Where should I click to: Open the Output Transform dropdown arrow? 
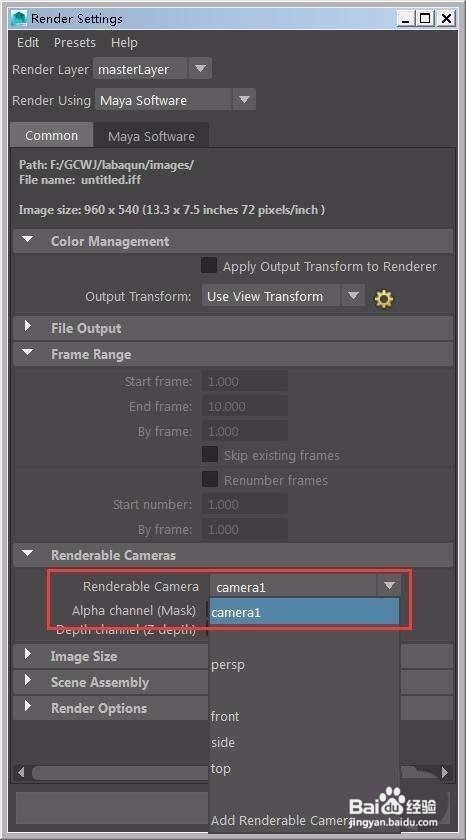[x=353, y=296]
